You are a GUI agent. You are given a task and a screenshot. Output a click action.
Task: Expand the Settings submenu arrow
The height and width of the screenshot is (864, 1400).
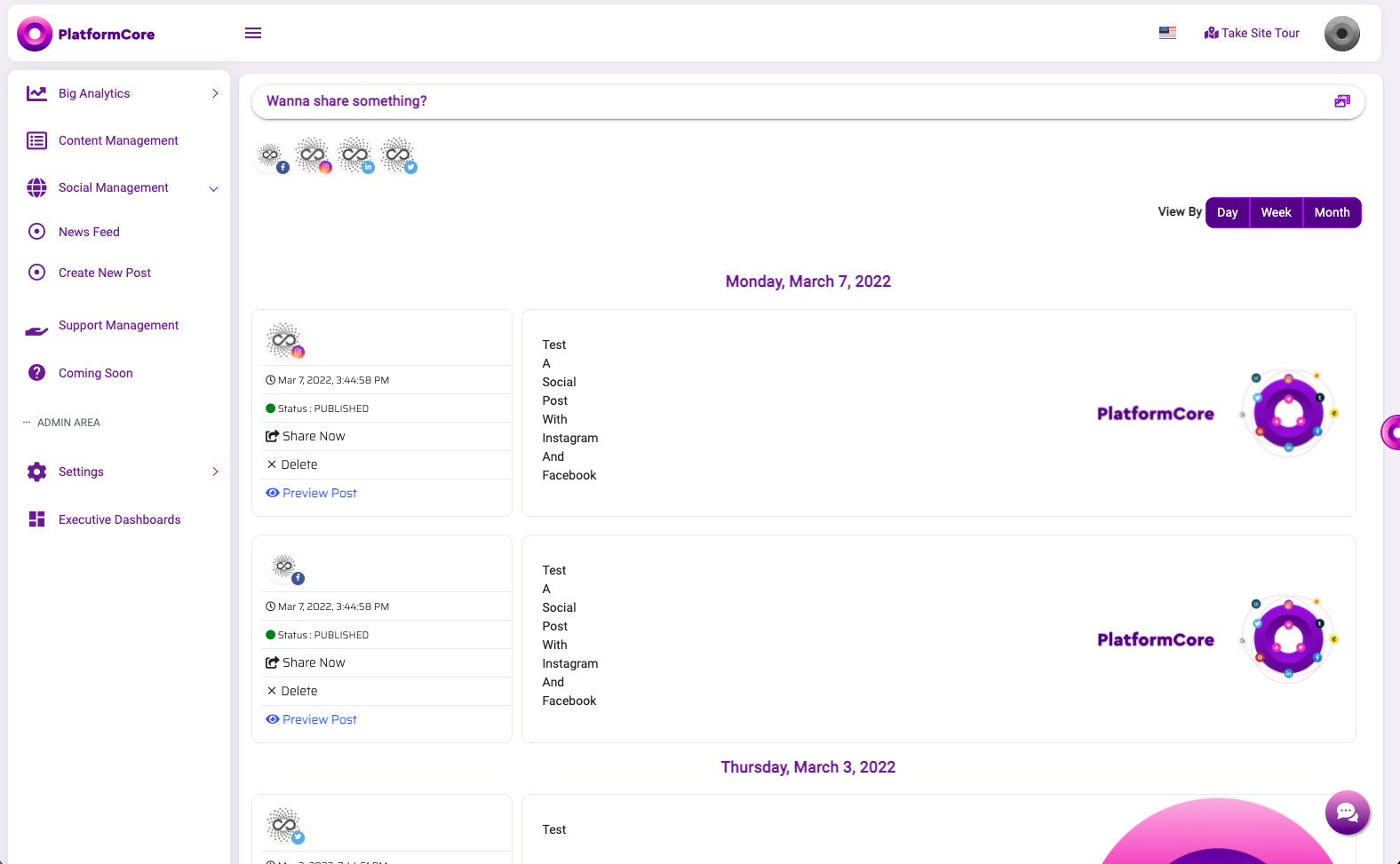tap(215, 472)
